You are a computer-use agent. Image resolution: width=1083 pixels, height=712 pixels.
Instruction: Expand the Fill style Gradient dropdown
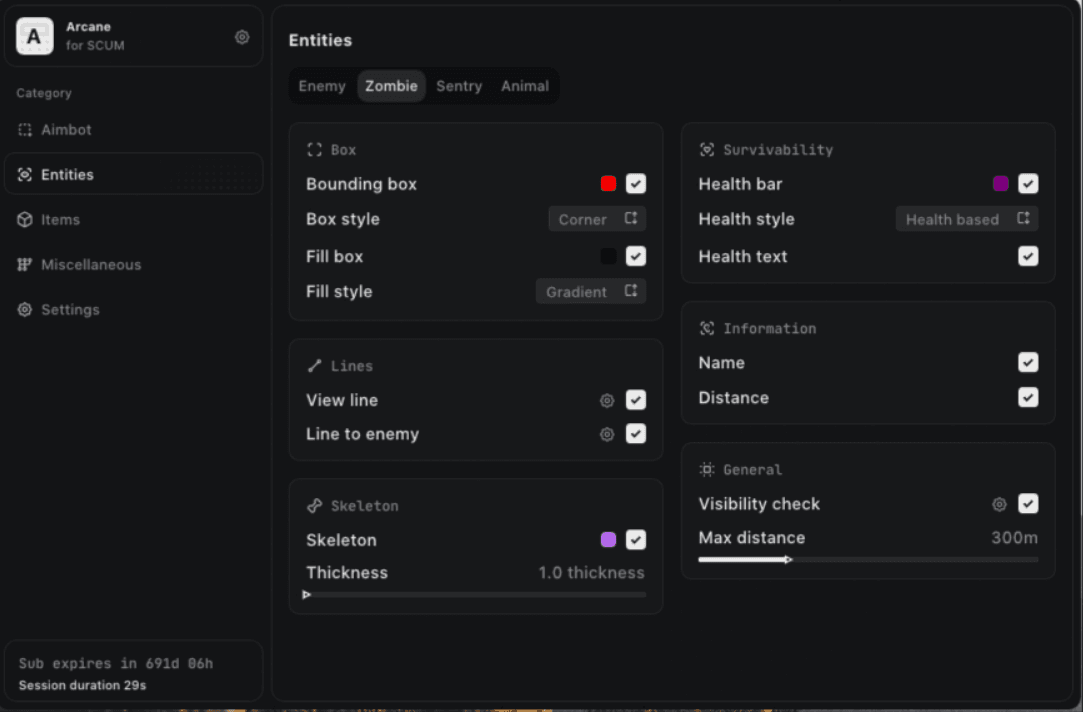click(591, 292)
